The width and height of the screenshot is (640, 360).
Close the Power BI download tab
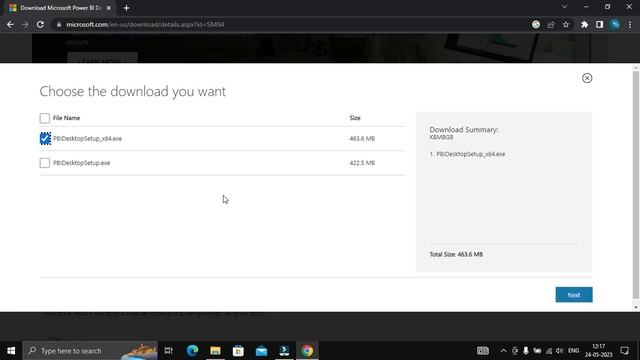[109, 8]
